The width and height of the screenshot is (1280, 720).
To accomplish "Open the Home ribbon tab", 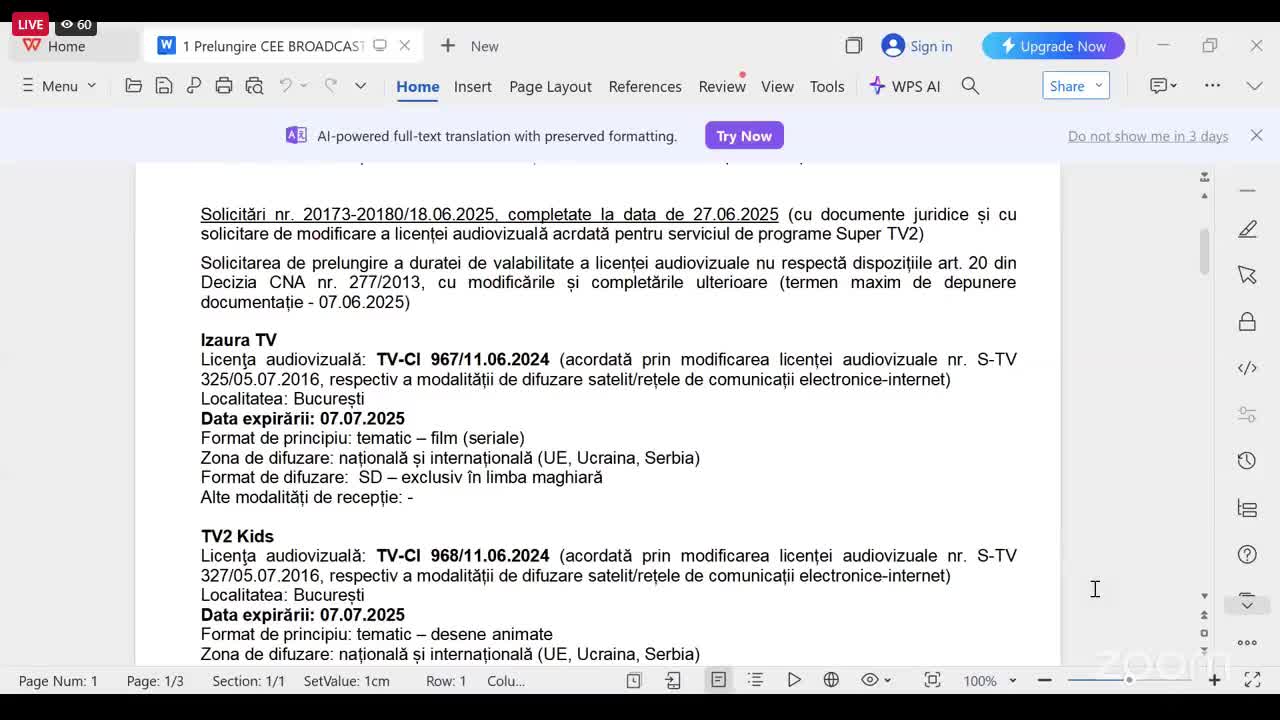I will [417, 86].
